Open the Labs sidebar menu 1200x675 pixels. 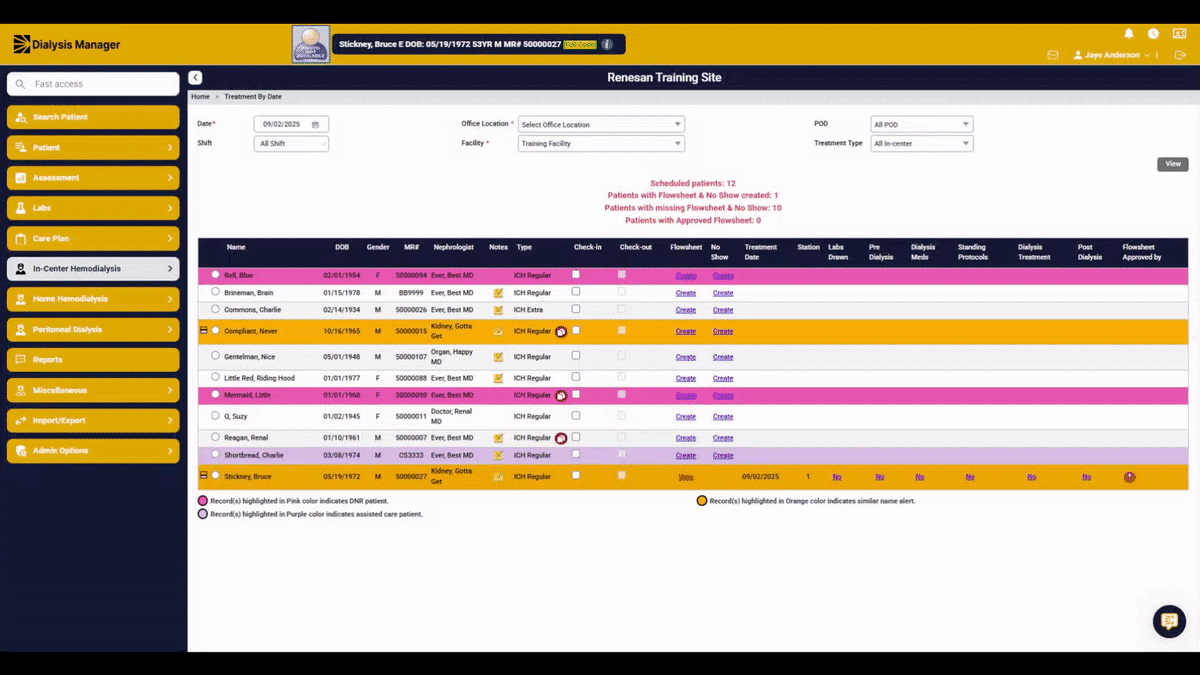(93, 208)
